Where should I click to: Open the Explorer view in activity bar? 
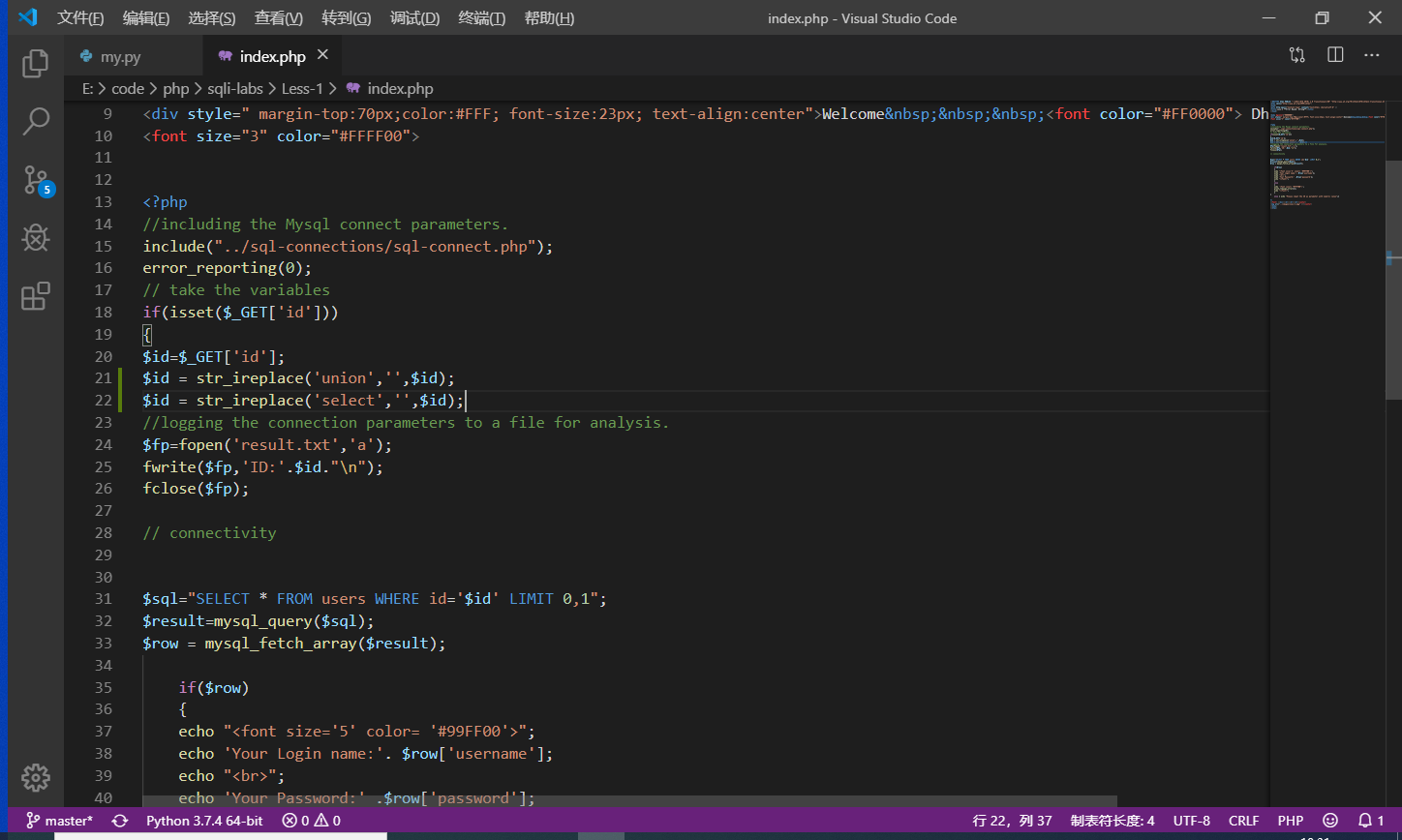pos(36,64)
